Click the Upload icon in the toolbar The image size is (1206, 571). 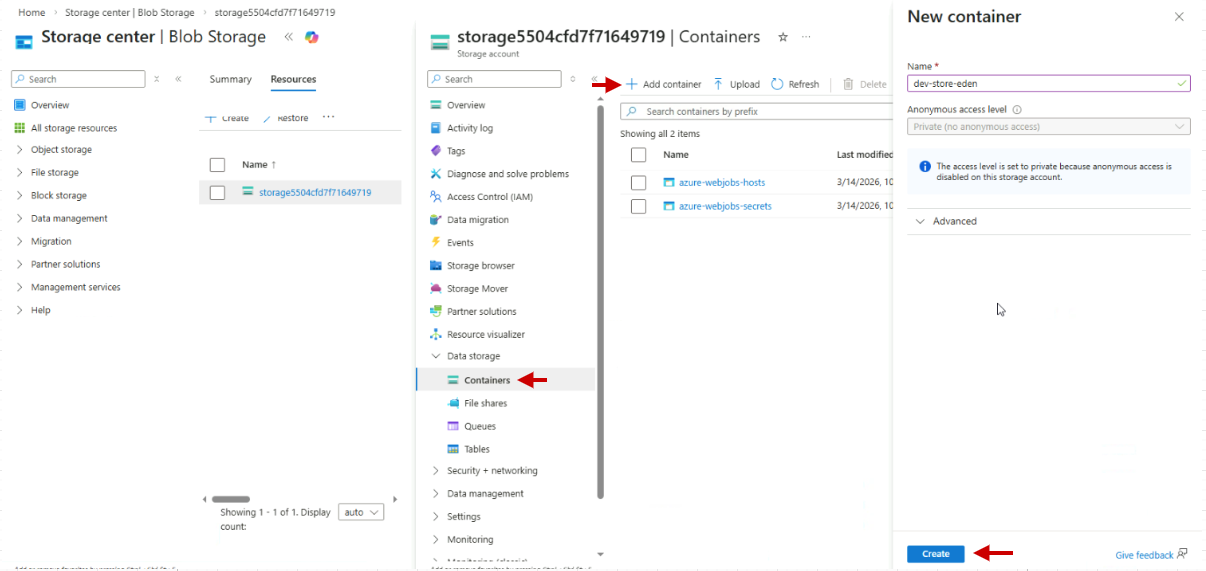(718, 84)
